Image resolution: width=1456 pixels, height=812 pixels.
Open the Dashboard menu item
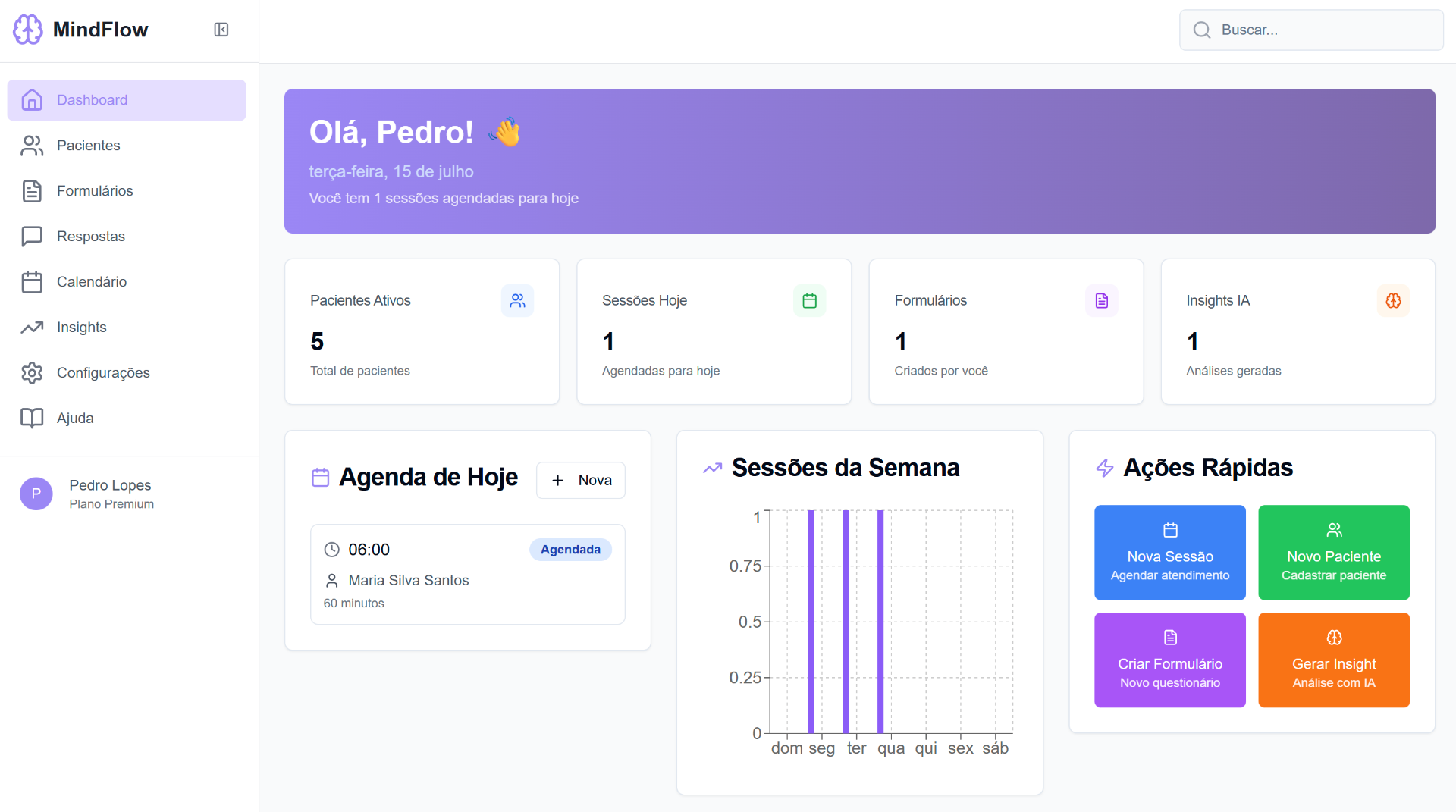click(127, 100)
